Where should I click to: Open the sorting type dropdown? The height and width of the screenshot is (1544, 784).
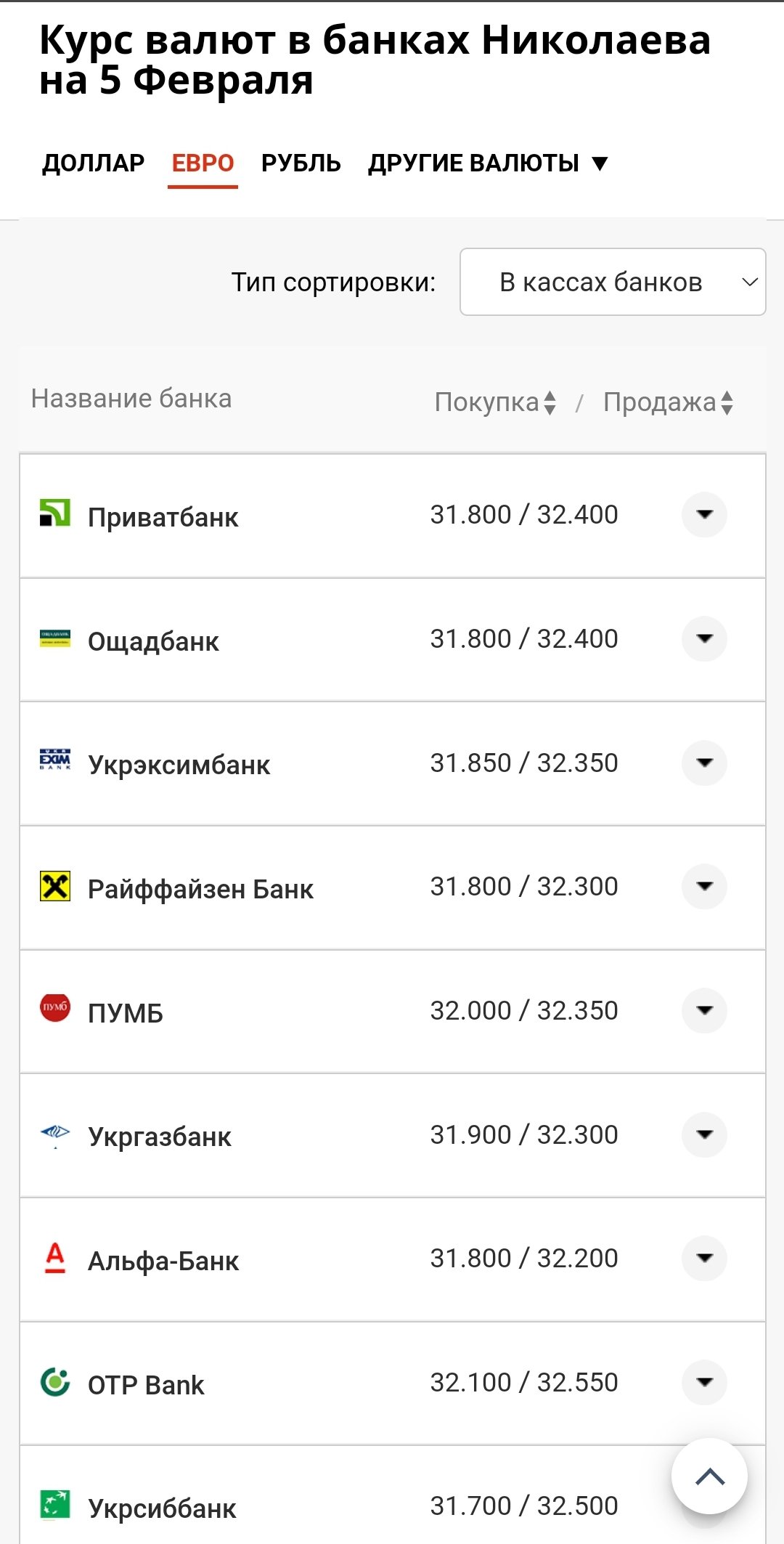pyautogui.click(x=613, y=282)
